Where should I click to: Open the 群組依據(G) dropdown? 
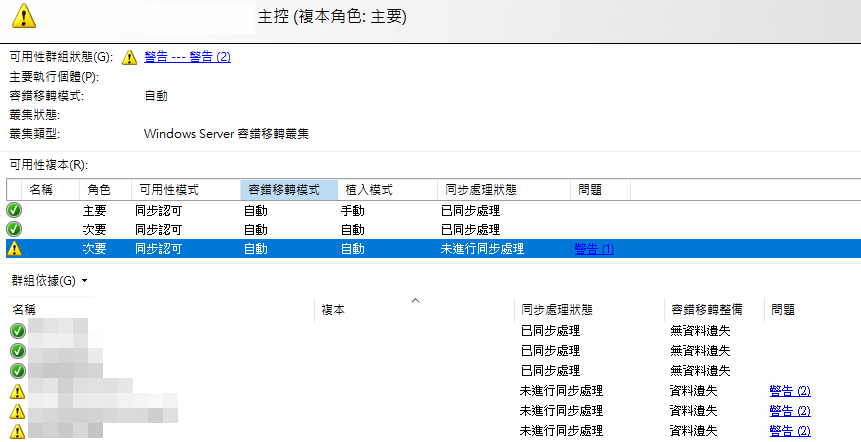(49, 281)
